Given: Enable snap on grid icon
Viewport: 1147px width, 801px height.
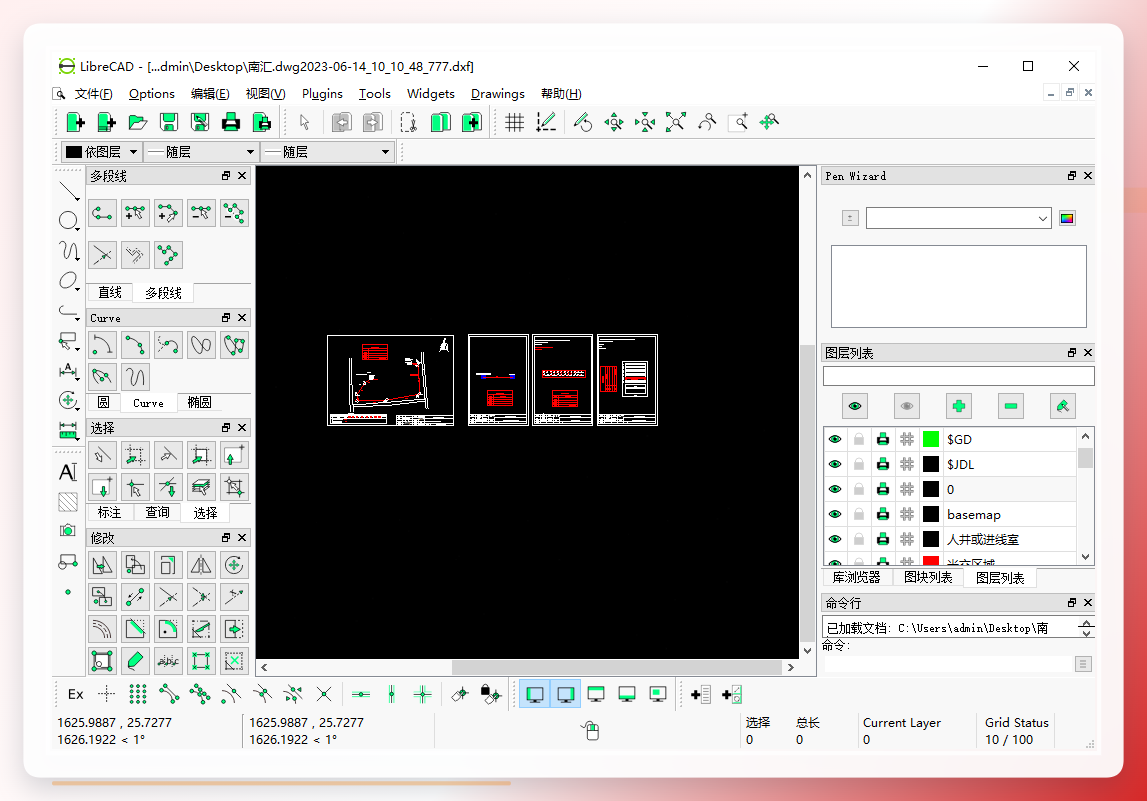Looking at the screenshot, I should (x=138, y=694).
